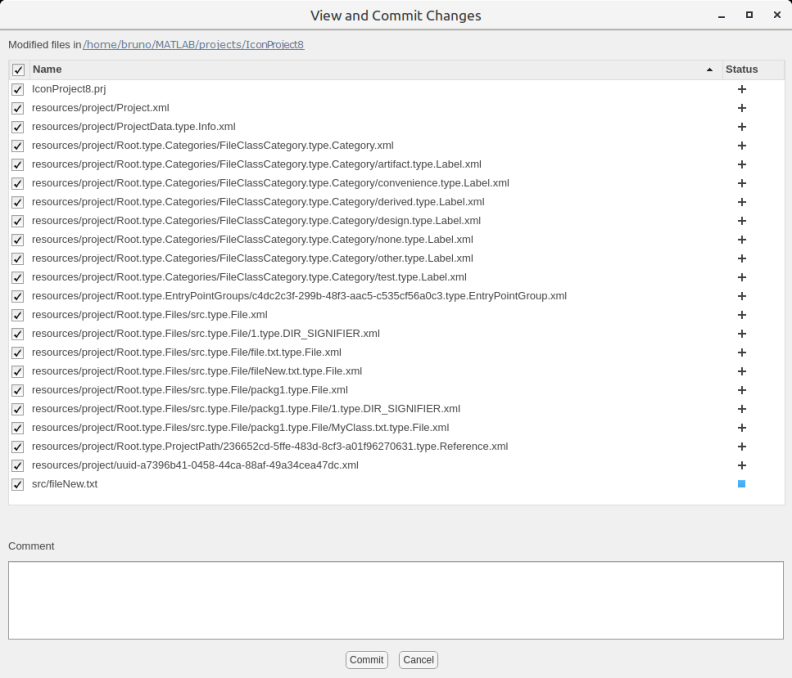Screen dimensions: 792x678
Task: Click the status plus icon for Project.xml
Action: [741, 108]
